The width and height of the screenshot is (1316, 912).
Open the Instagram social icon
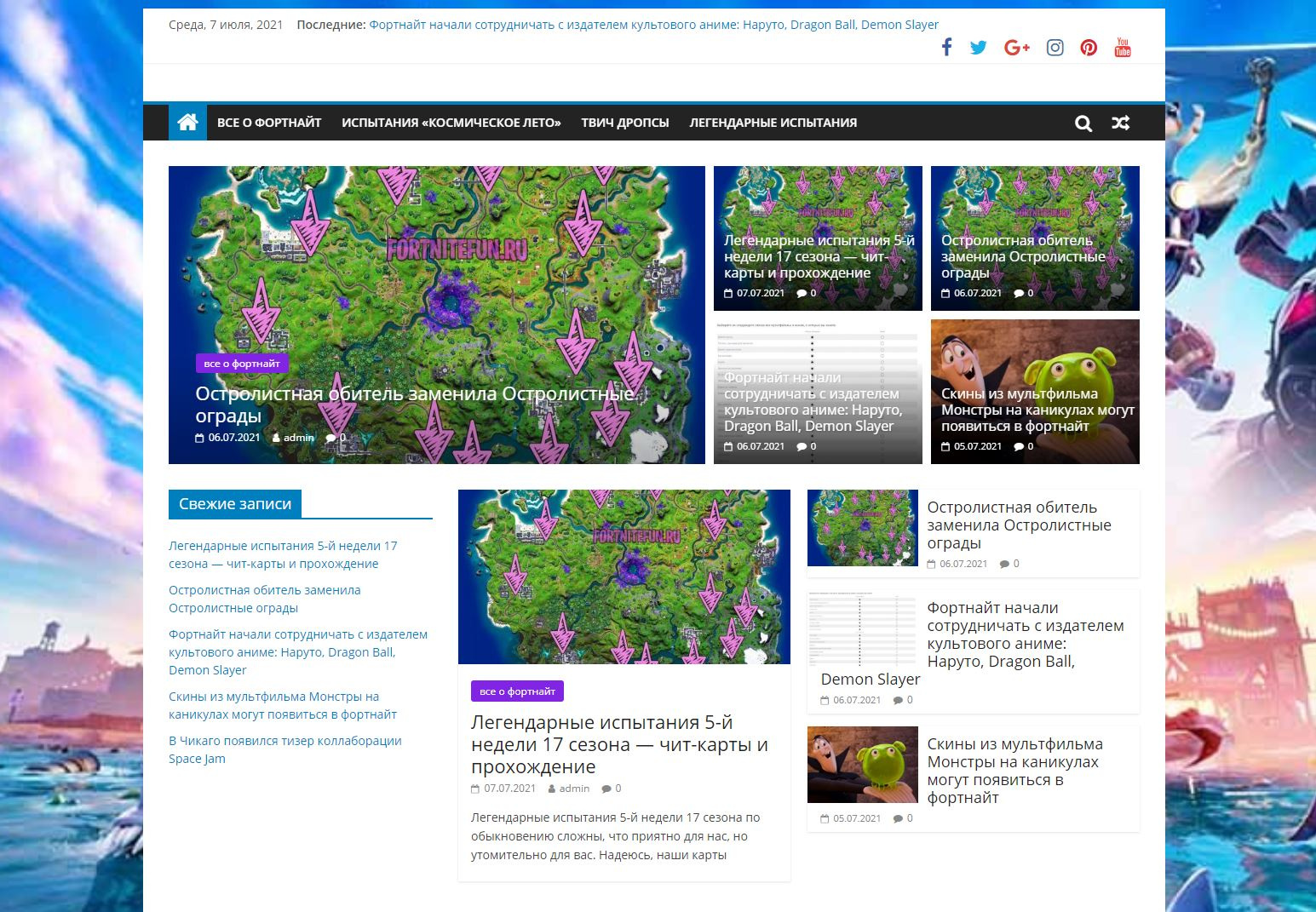pyautogui.click(x=1055, y=48)
